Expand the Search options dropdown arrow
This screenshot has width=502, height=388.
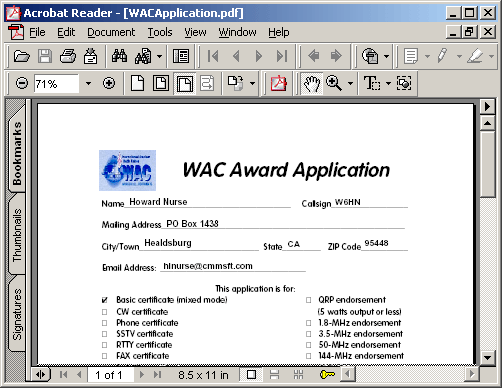[x=160, y=56]
